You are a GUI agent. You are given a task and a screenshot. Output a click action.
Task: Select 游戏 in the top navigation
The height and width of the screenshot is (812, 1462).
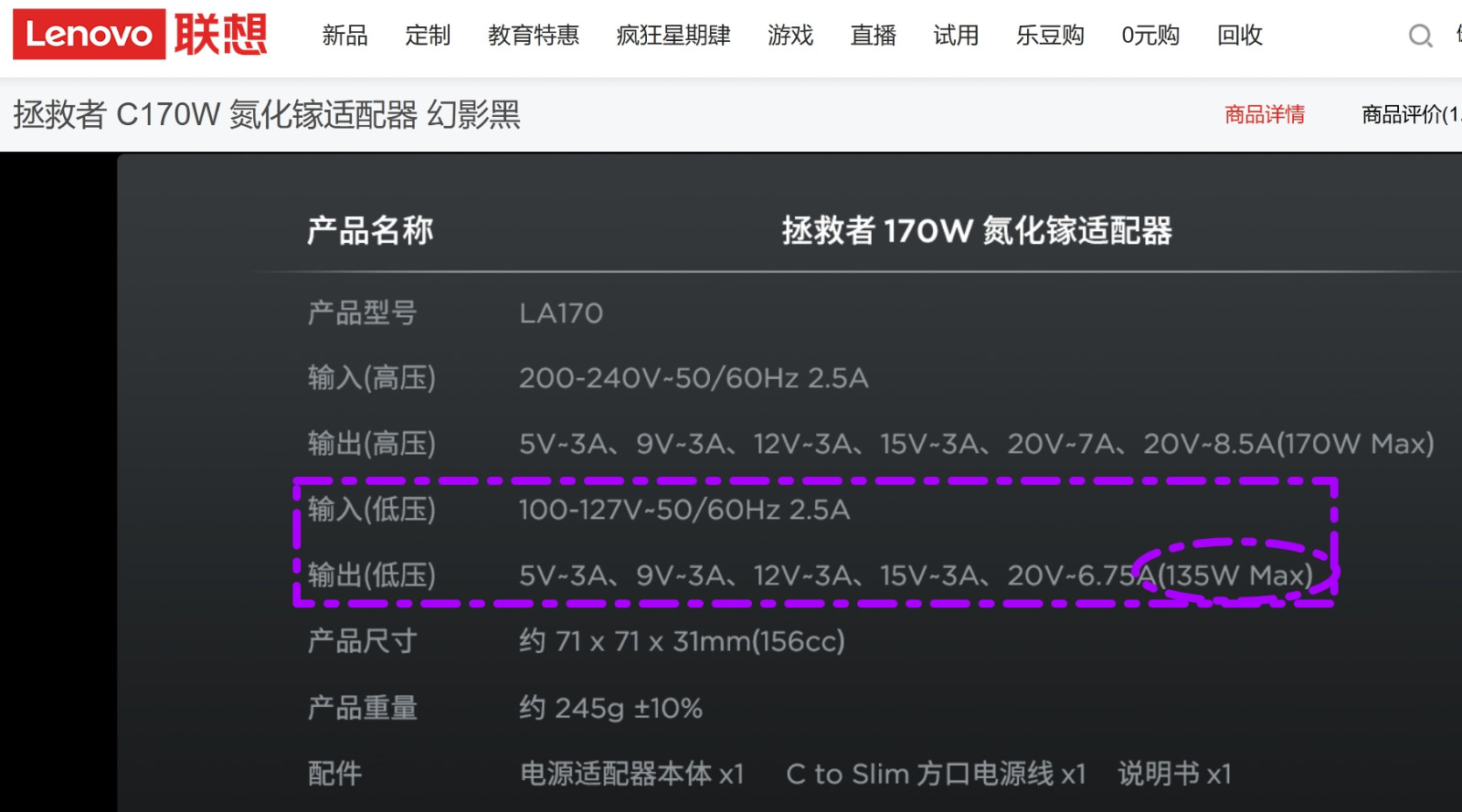(790, 36)
